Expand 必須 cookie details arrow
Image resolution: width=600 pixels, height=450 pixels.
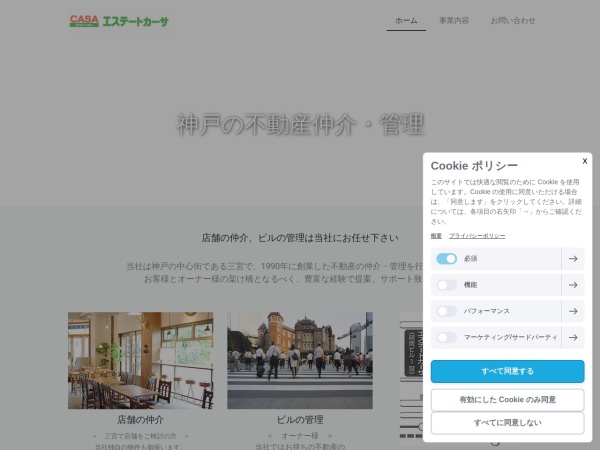573,259
